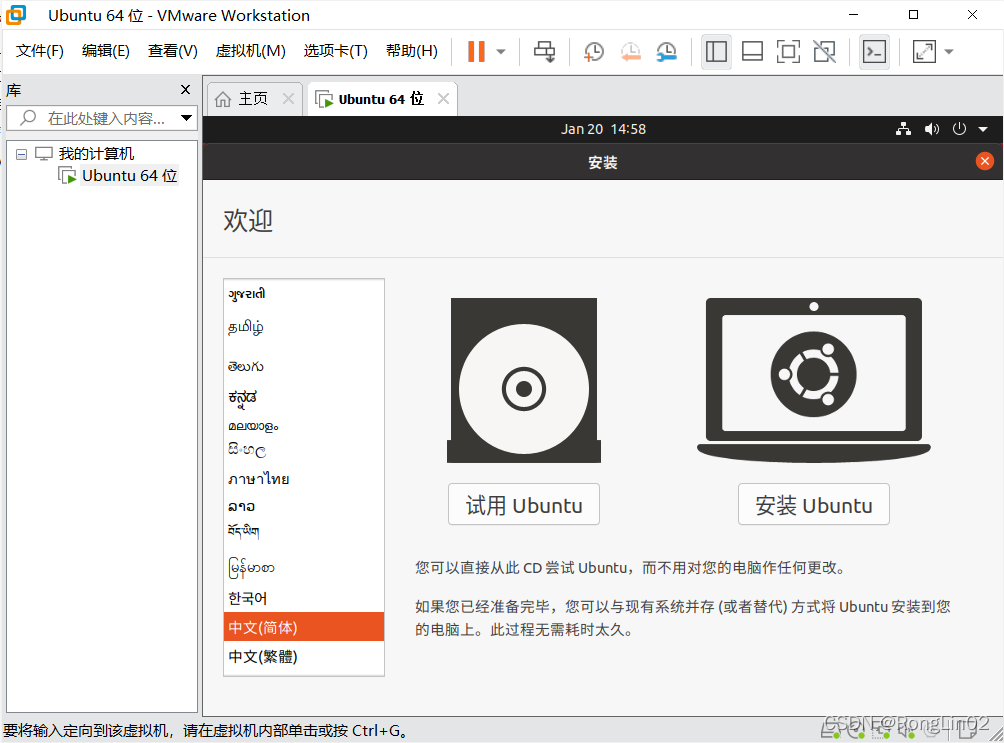Close the 主页 tab
This screenshot has height=743, width=1004.
click(288, 99)
